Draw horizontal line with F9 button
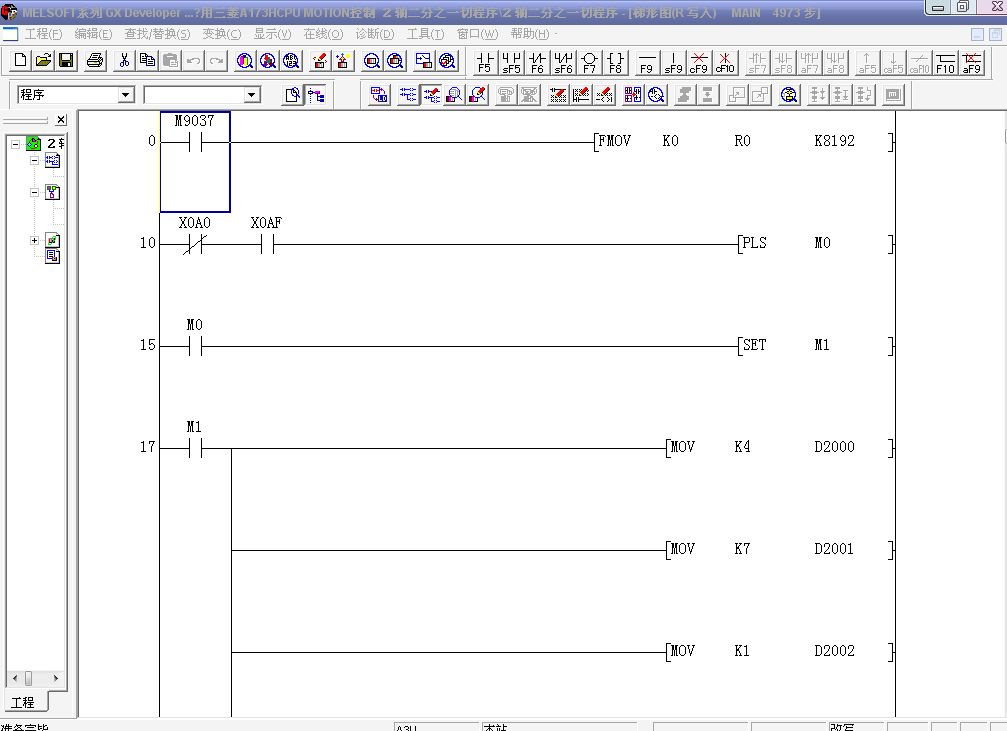Image resolution: width=1007 pixels, height=731 pixels. [x=646, y=62]
